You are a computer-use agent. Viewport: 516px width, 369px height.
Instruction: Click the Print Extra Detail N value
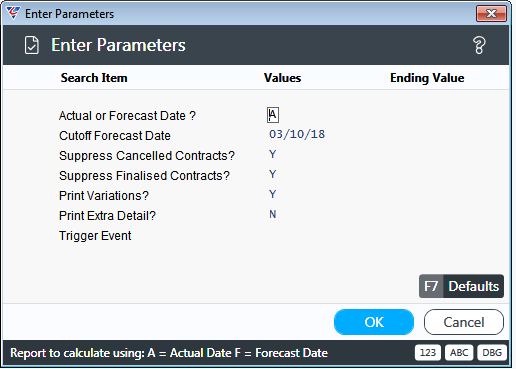tap(273, 214)
